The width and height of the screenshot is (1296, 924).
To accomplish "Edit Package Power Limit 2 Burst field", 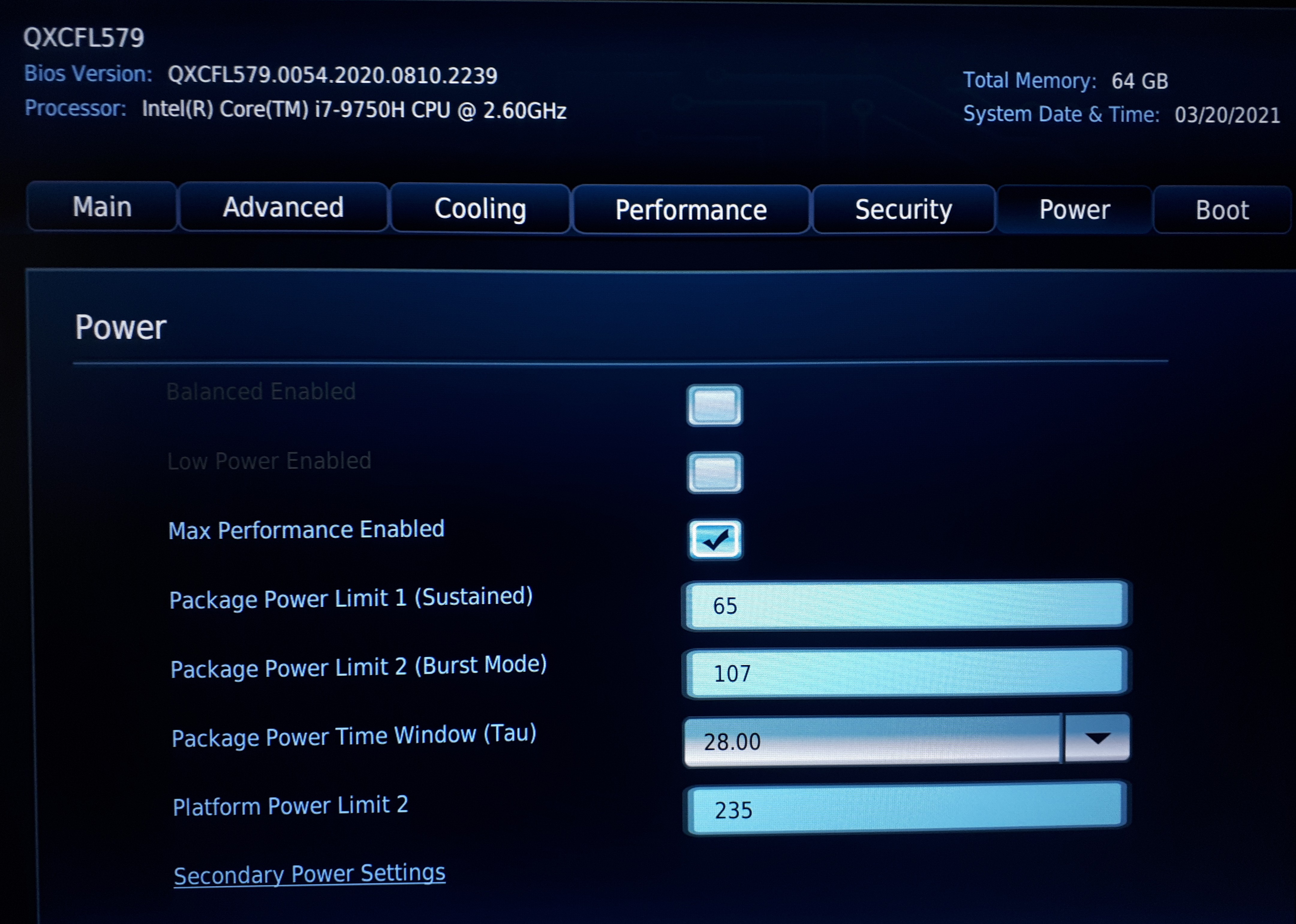I will [906, 673].
